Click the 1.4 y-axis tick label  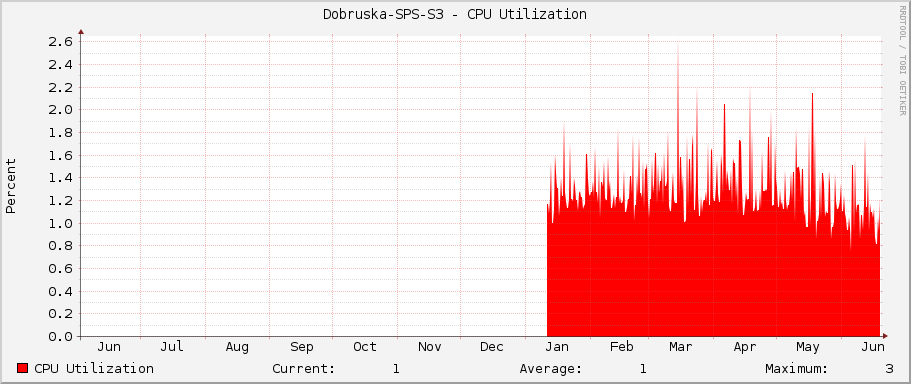(60, 178)
